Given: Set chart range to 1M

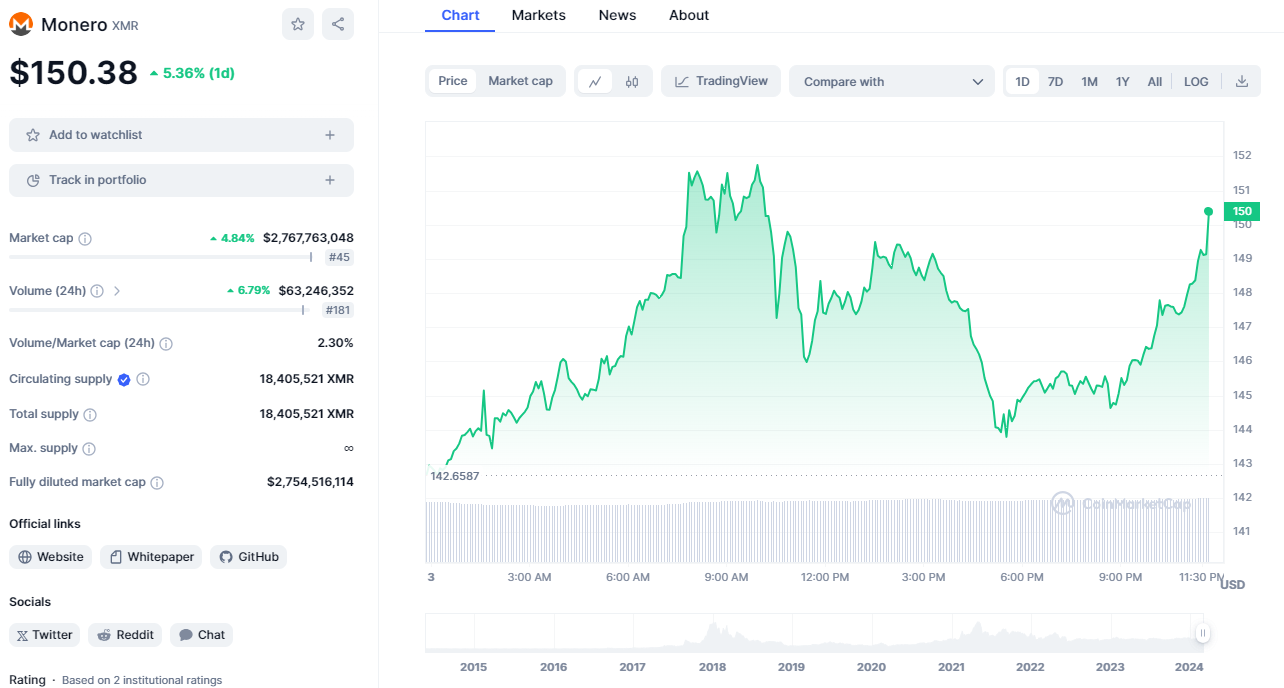Looking at the screenshot, I should [1090, 82].
